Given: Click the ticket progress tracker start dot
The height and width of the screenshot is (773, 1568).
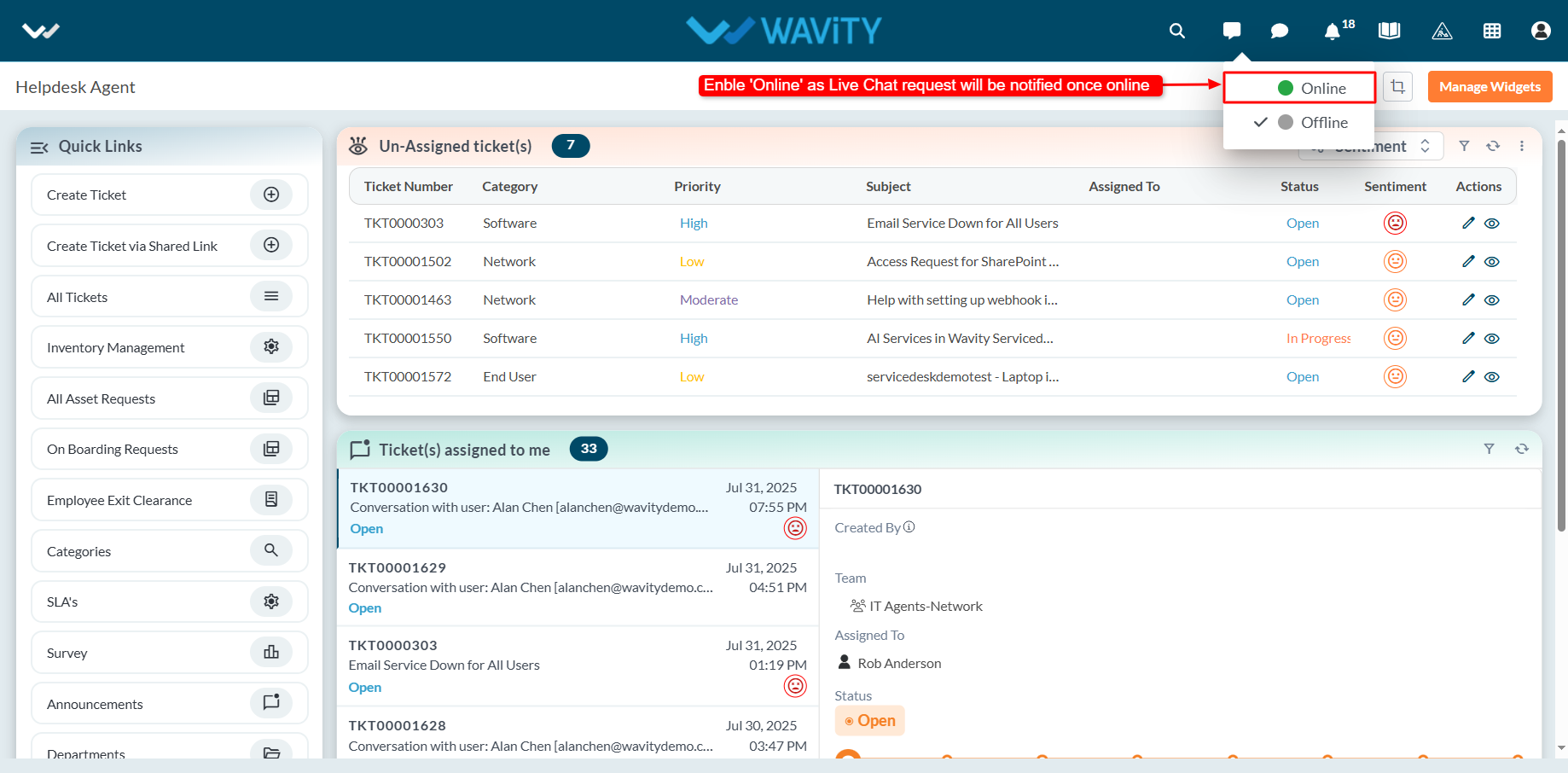Looking at the screenshot, I should (848, 755).
